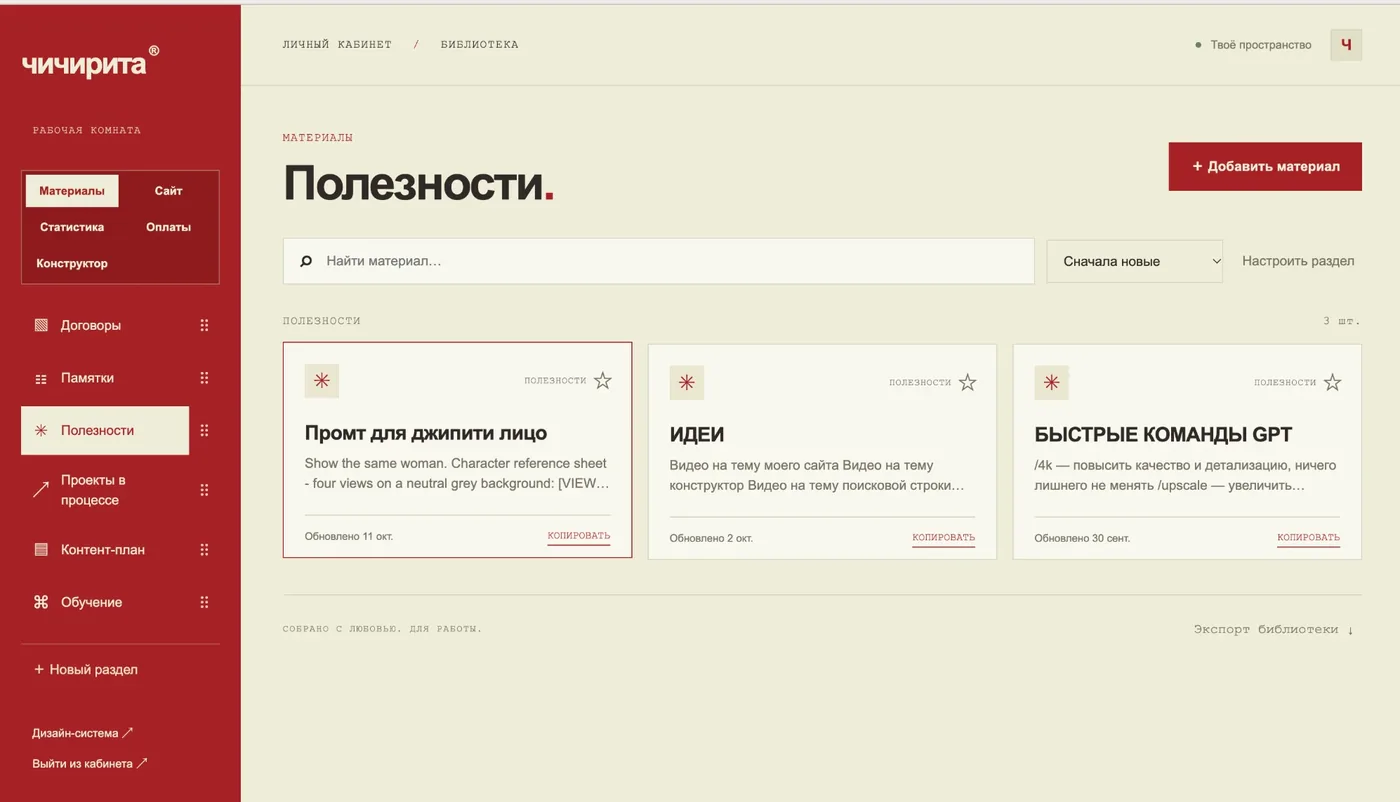Click the Памятки list icon

pyautogui.click(x=41, y=379)
